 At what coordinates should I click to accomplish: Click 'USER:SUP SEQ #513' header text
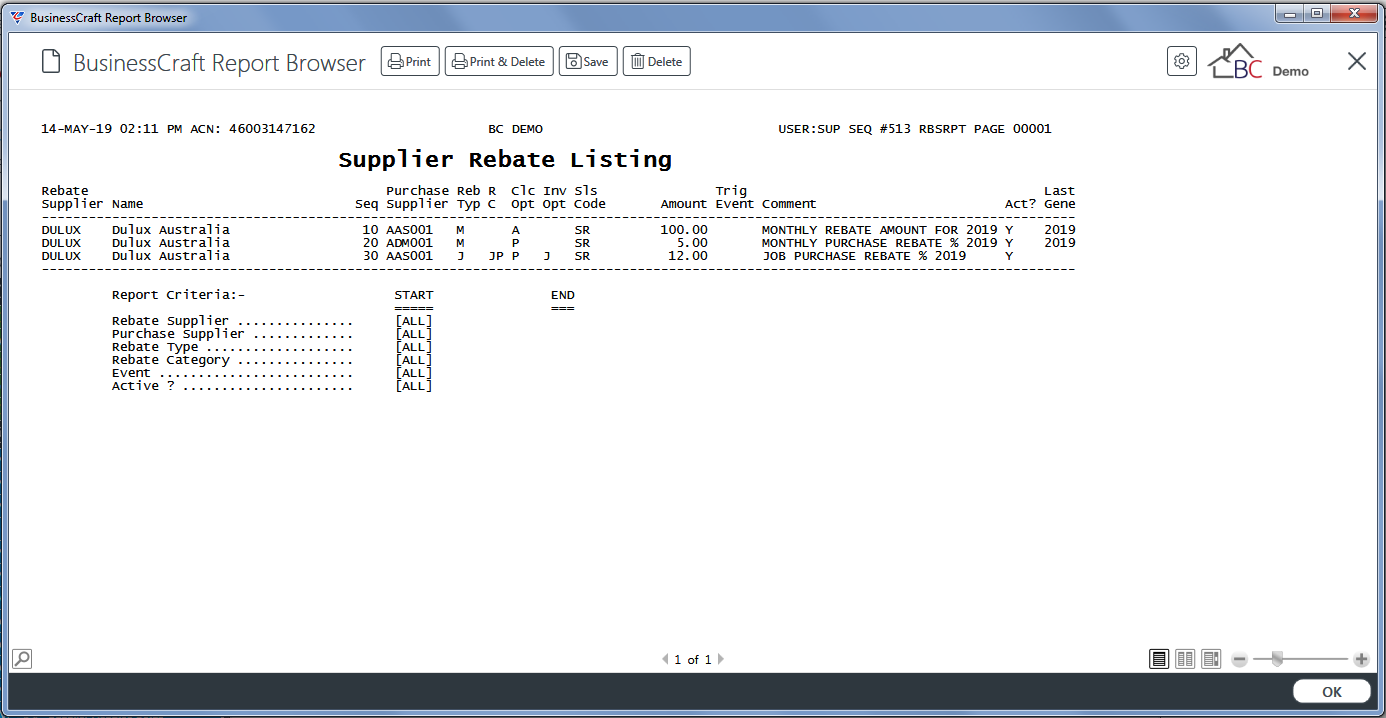tap(845, 129)
